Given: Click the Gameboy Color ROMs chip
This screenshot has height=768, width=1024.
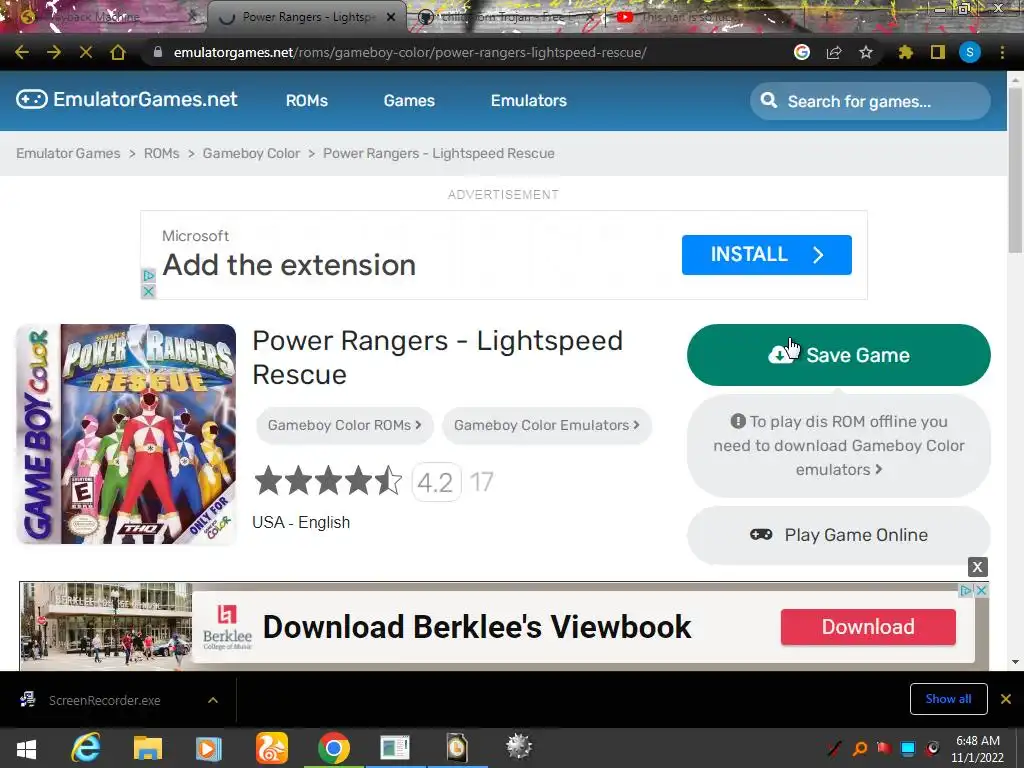Looking at the screenshot, I should [x=344, y=425].
